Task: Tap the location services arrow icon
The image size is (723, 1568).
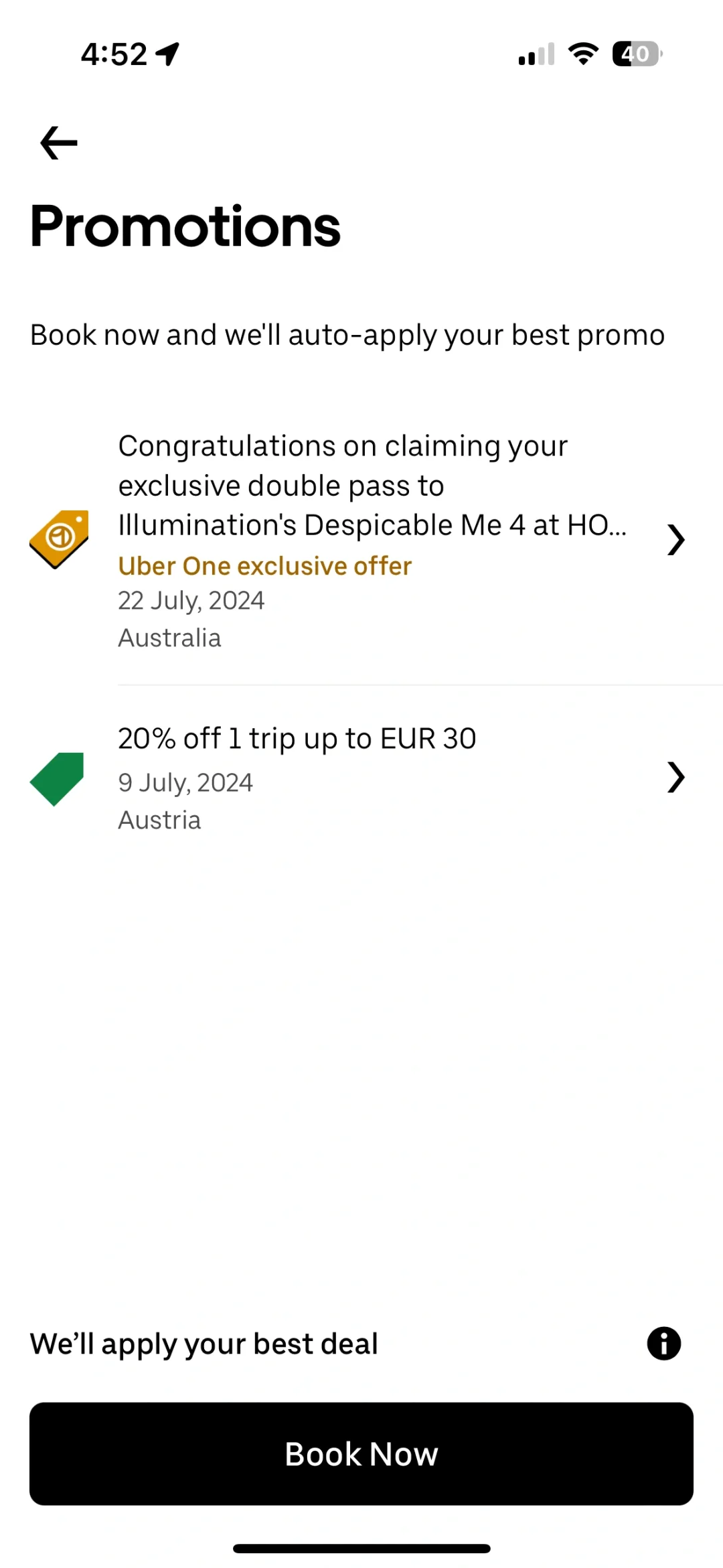Action: (x=167, y=54)
